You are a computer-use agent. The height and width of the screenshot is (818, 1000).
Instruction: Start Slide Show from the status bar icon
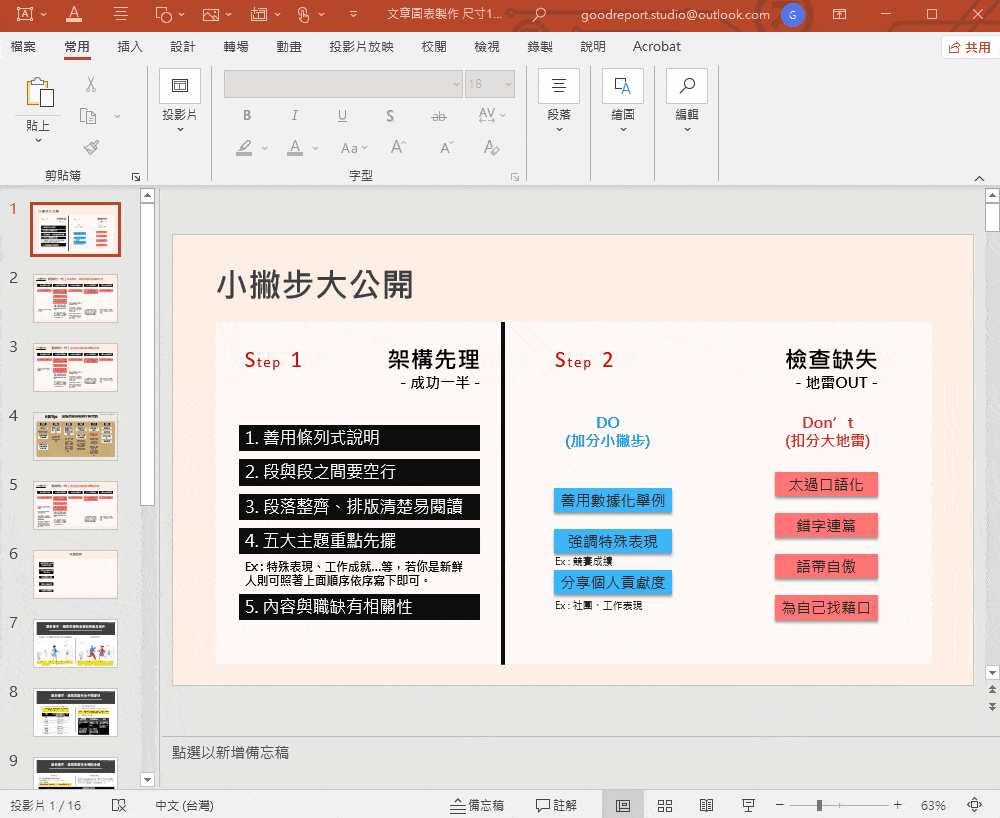(747, 804)
